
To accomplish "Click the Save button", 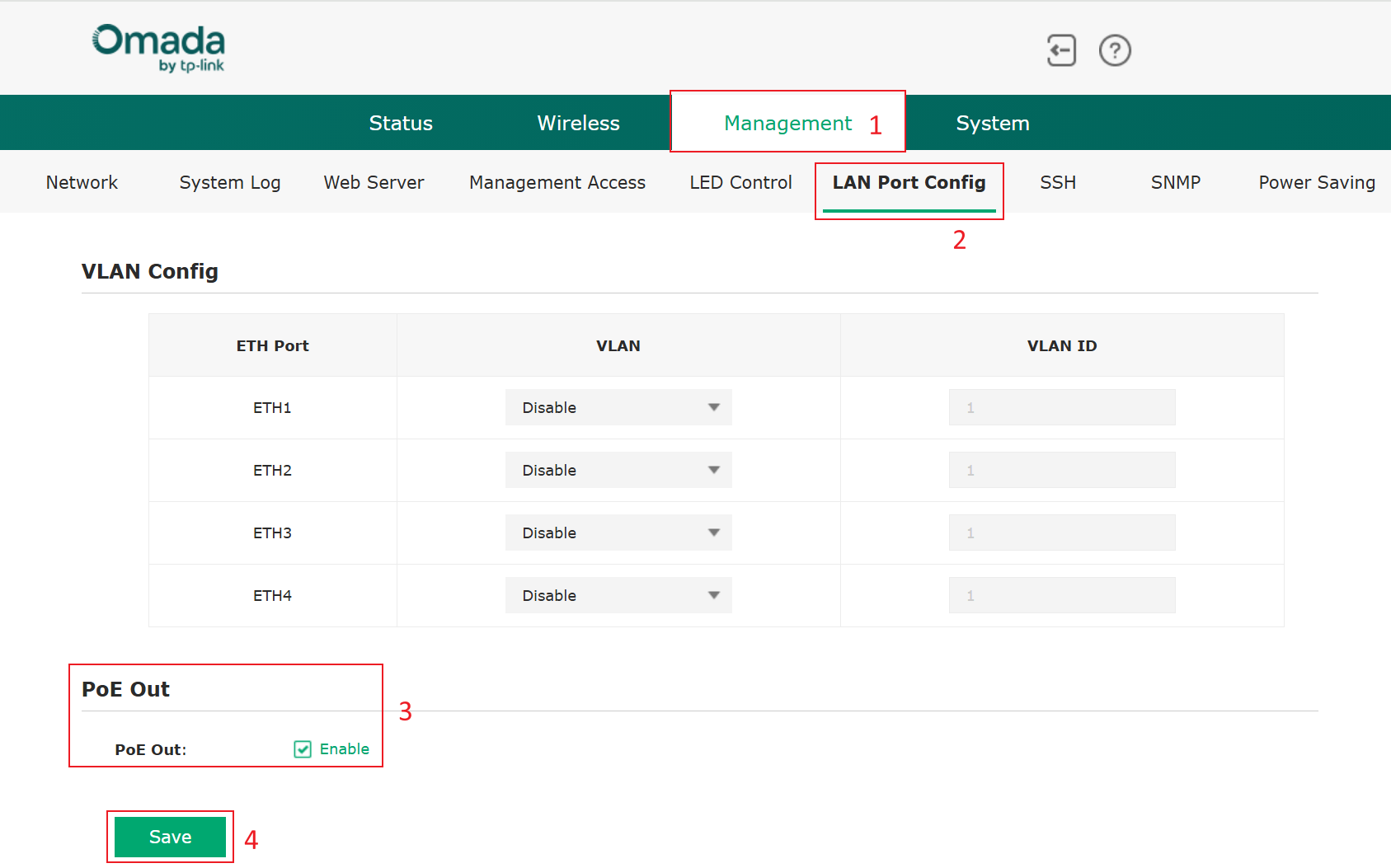I will point(170,836).
